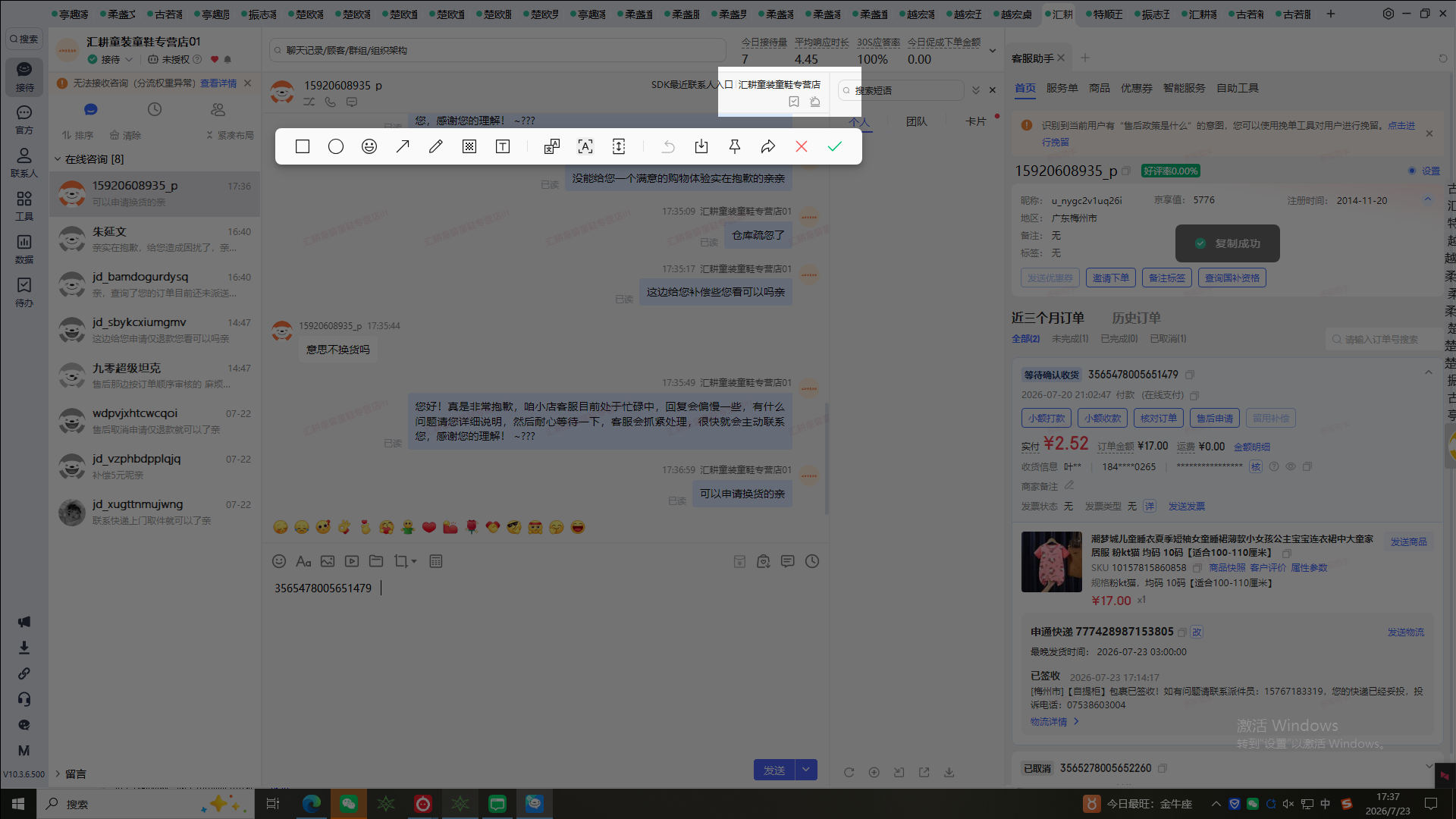1456x819 pixels.
Task: Collapse order 3565478005651479 card
Action: pyautogui.click(x=1429, y=372)
